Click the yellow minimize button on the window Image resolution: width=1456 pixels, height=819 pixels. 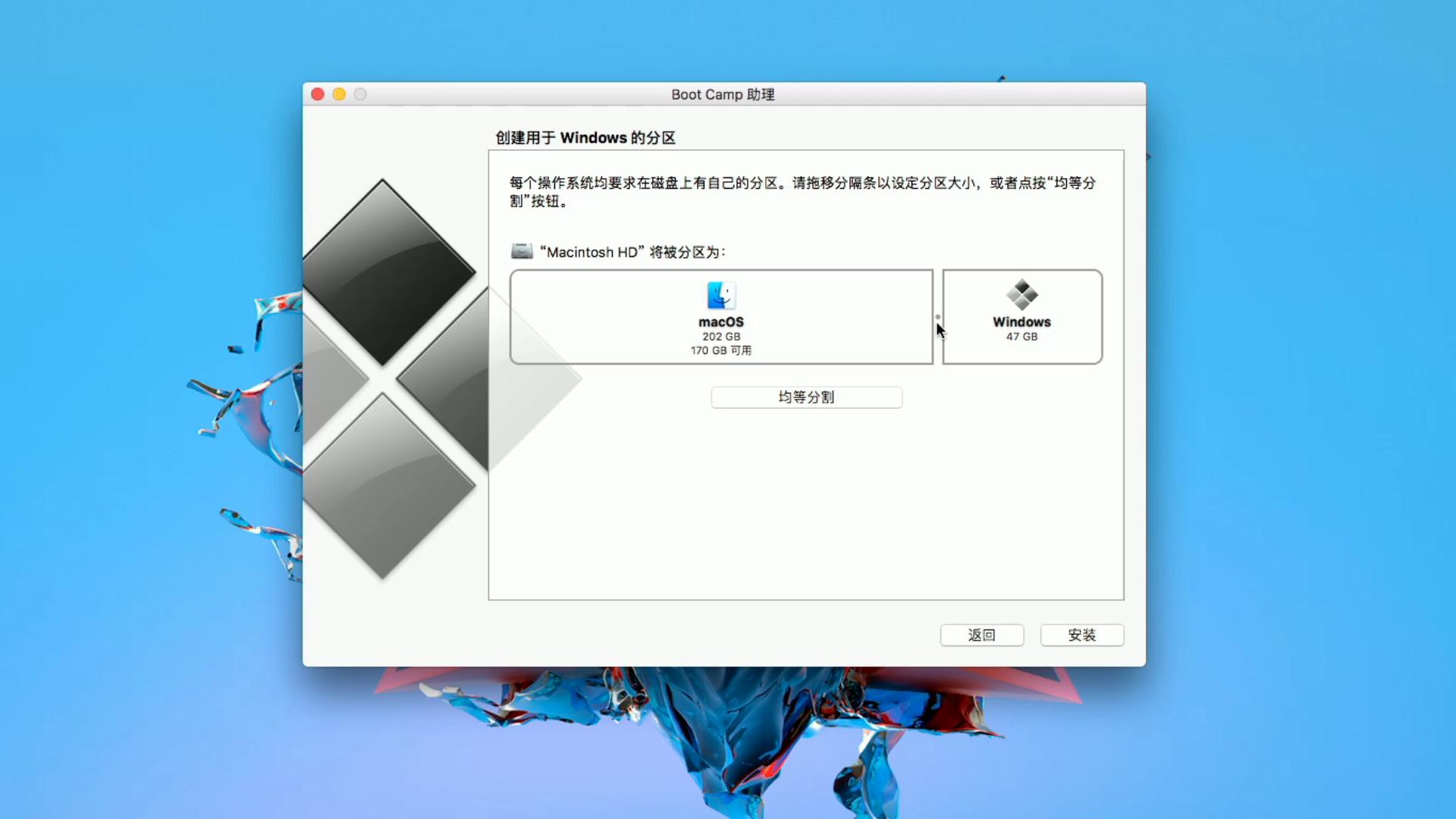click(338, 94)
